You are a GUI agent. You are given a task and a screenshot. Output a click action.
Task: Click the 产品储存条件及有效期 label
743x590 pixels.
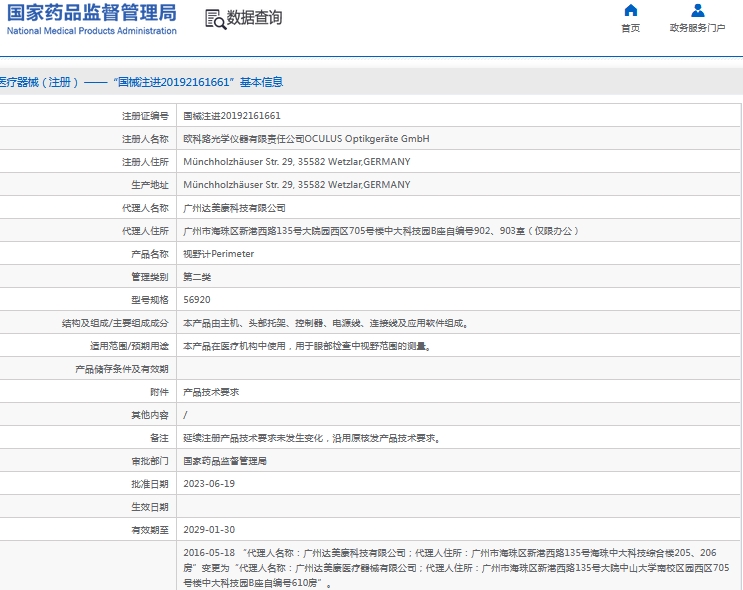point(122,369)
